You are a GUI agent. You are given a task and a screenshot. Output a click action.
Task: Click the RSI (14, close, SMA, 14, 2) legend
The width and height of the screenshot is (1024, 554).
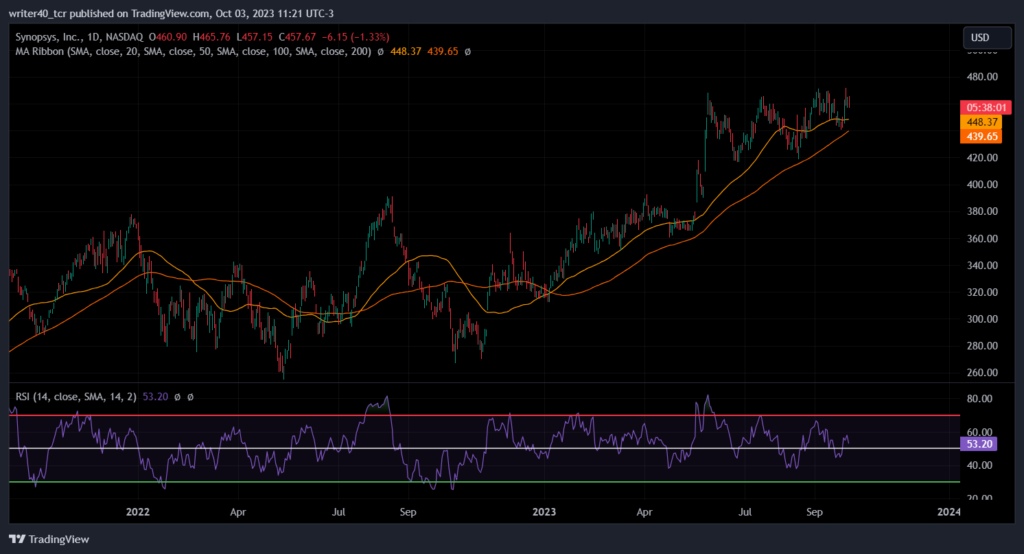(x=76, y=397)
